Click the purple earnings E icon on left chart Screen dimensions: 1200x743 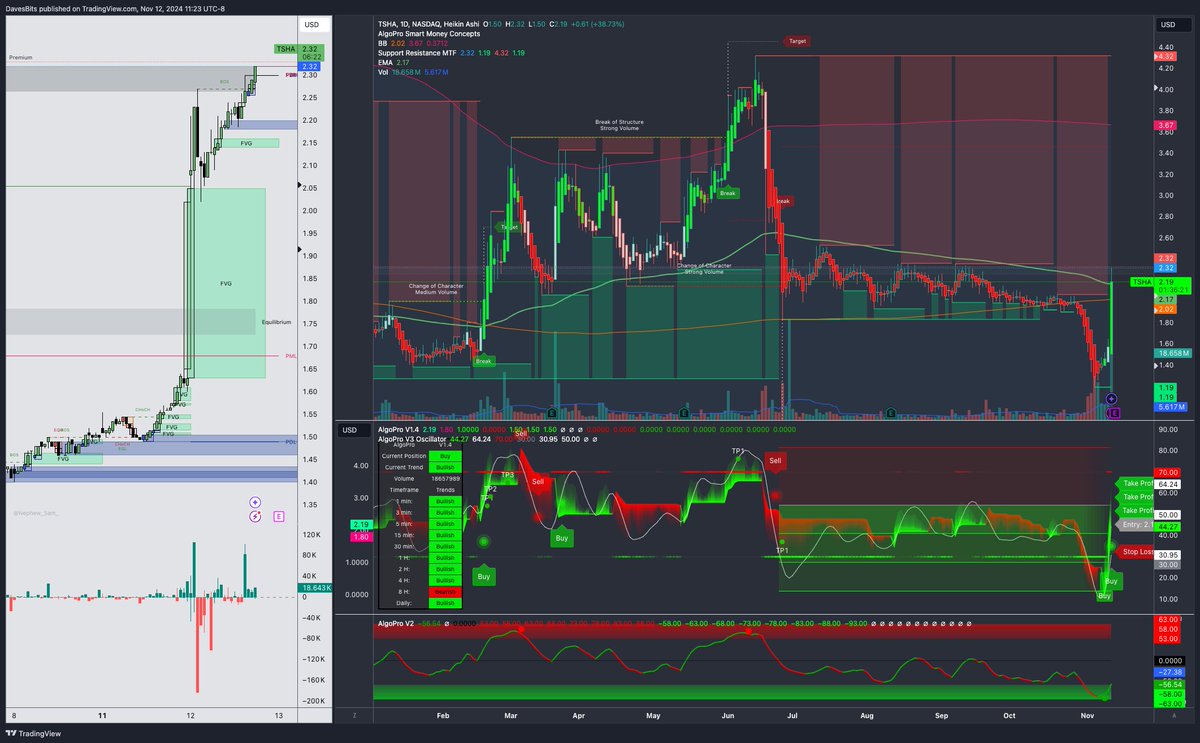pyautogui.click(x=278, y=517)
